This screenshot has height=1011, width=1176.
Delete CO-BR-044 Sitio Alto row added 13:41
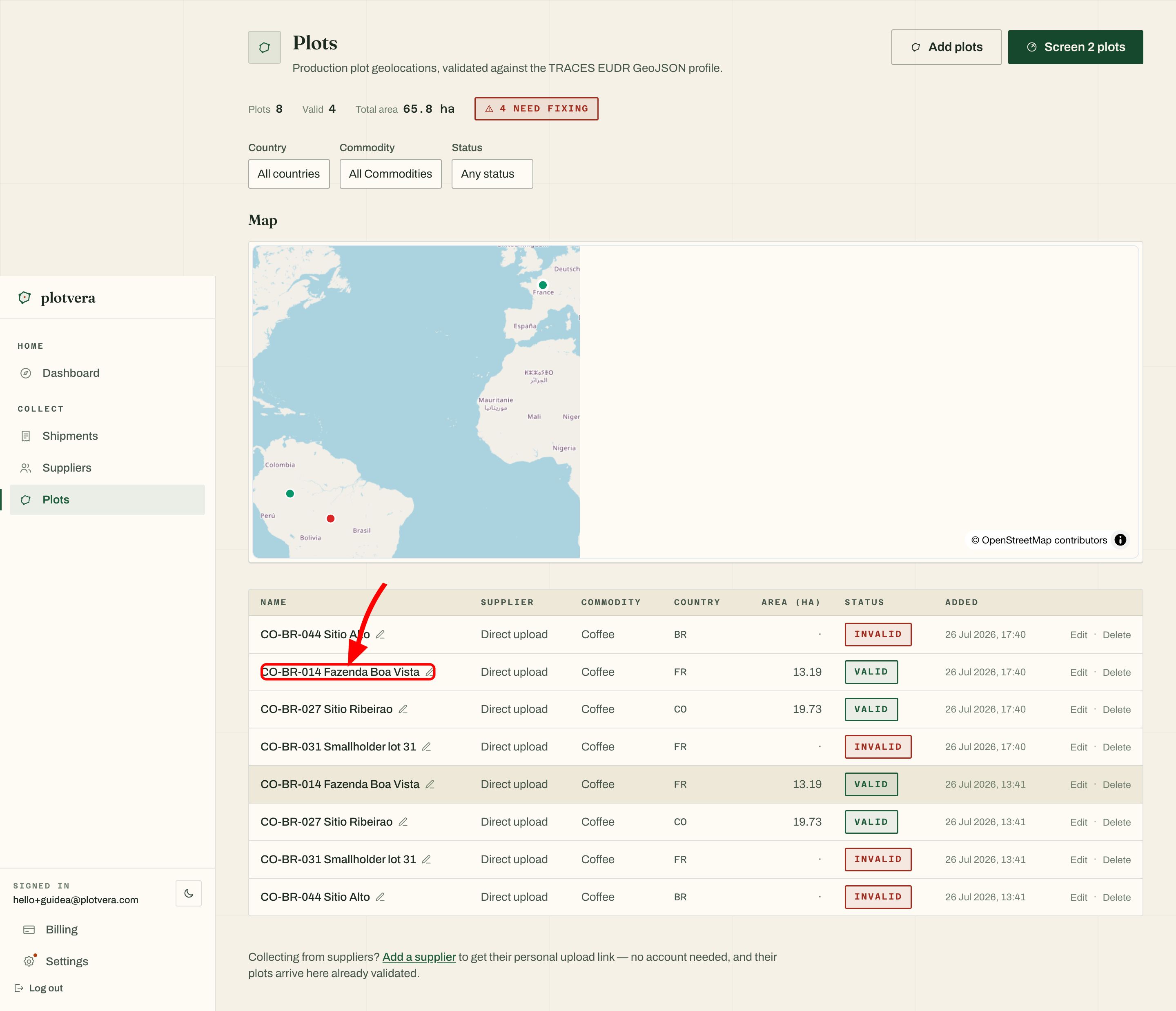[1116, 897]
